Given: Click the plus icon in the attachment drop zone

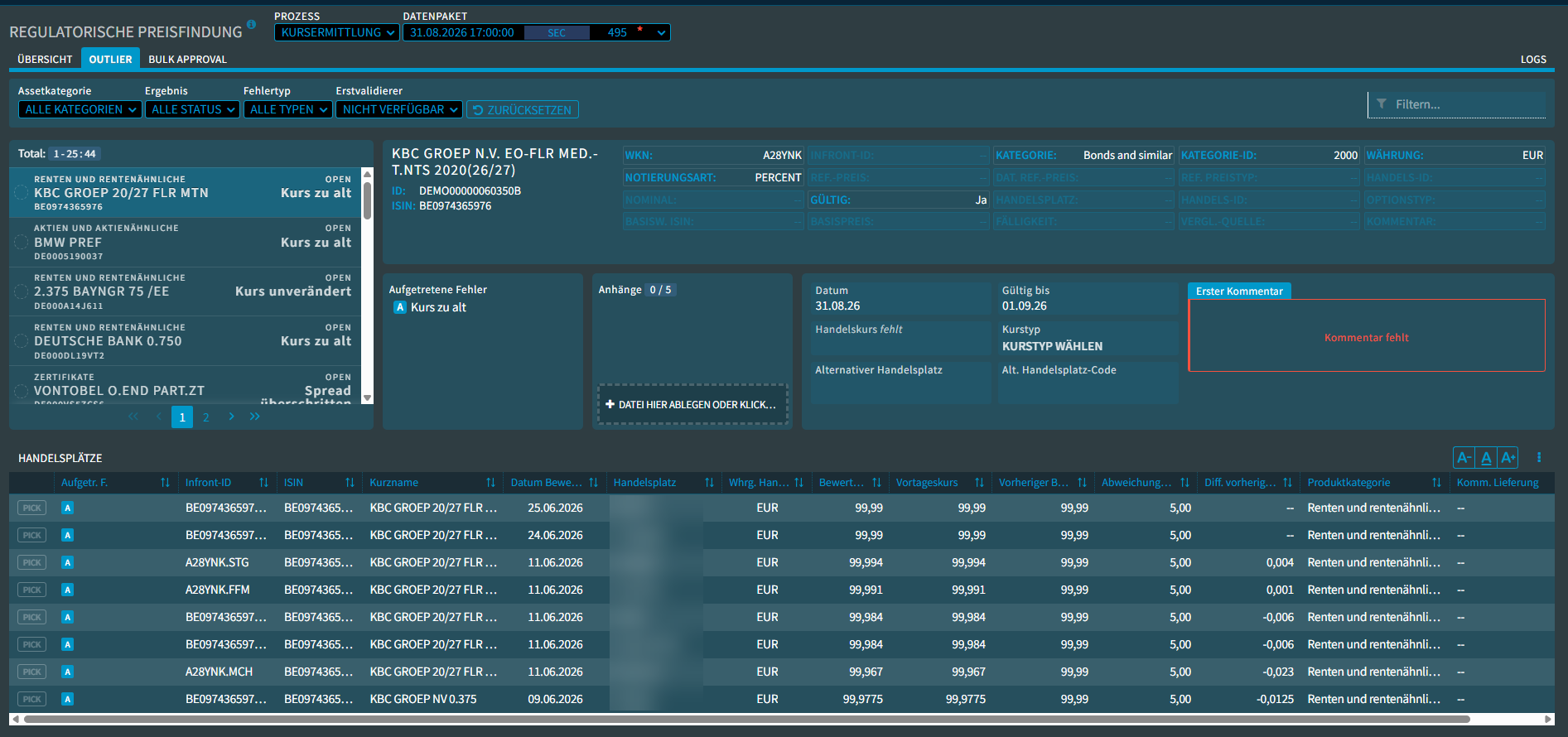Looking at the screenshot, I should click(x=610, y=404).
